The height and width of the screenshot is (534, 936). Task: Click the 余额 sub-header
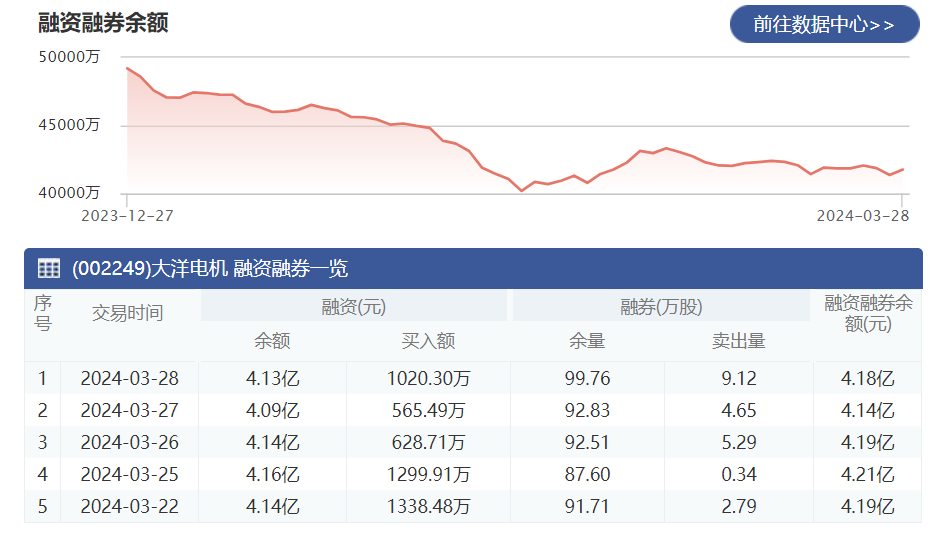(272, 341)
